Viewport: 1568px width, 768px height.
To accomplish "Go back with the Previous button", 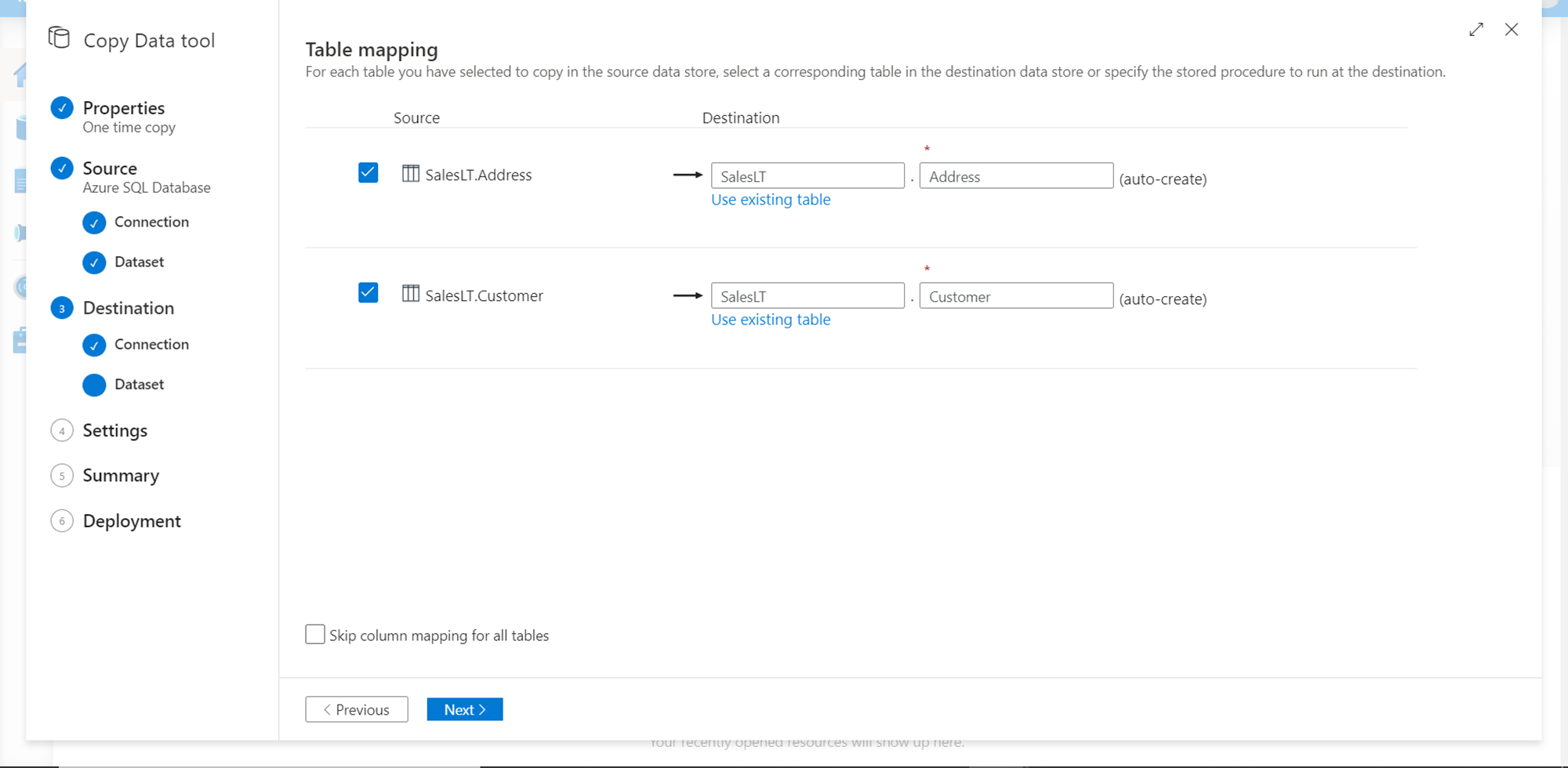I will (357, 709).
